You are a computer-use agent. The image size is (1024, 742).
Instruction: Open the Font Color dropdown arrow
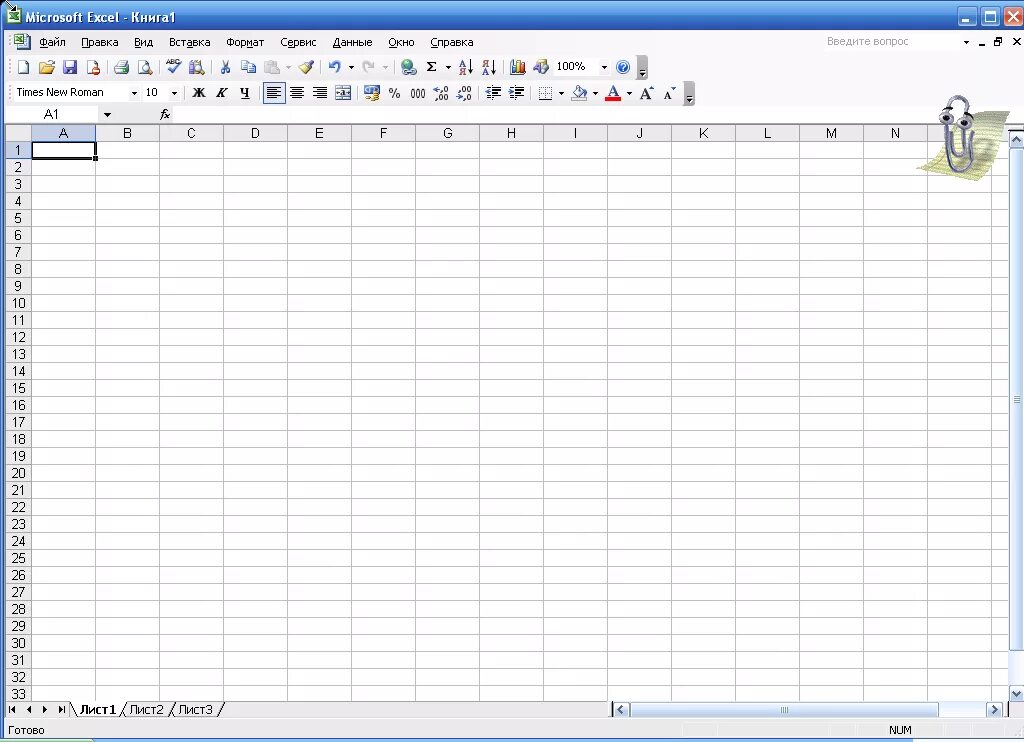[630, 93]
